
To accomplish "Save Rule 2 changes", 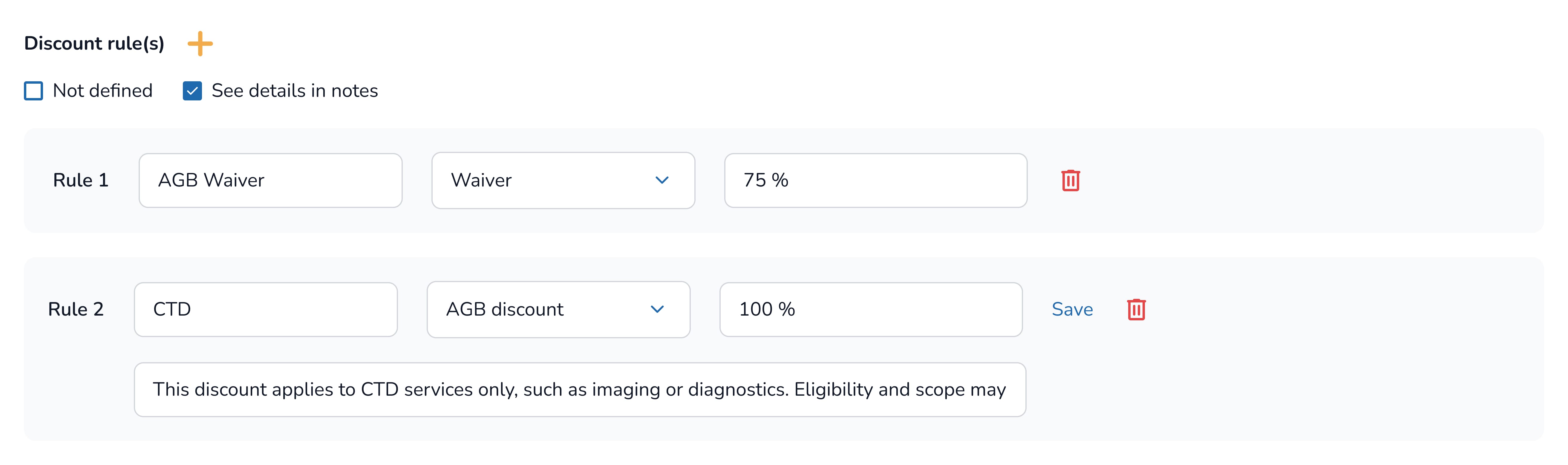I will 1072,310.
